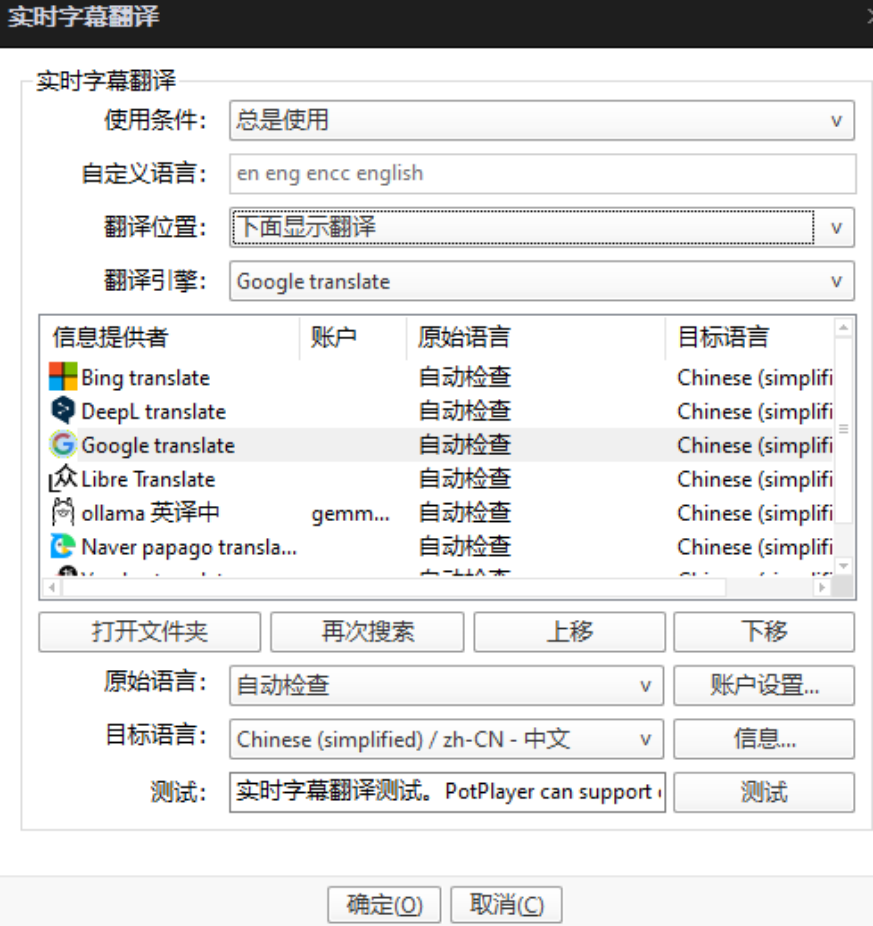873x926 pixels.
Task: Click Chinese (simplifi in the ollama row
Action: [x=755, y=514]
